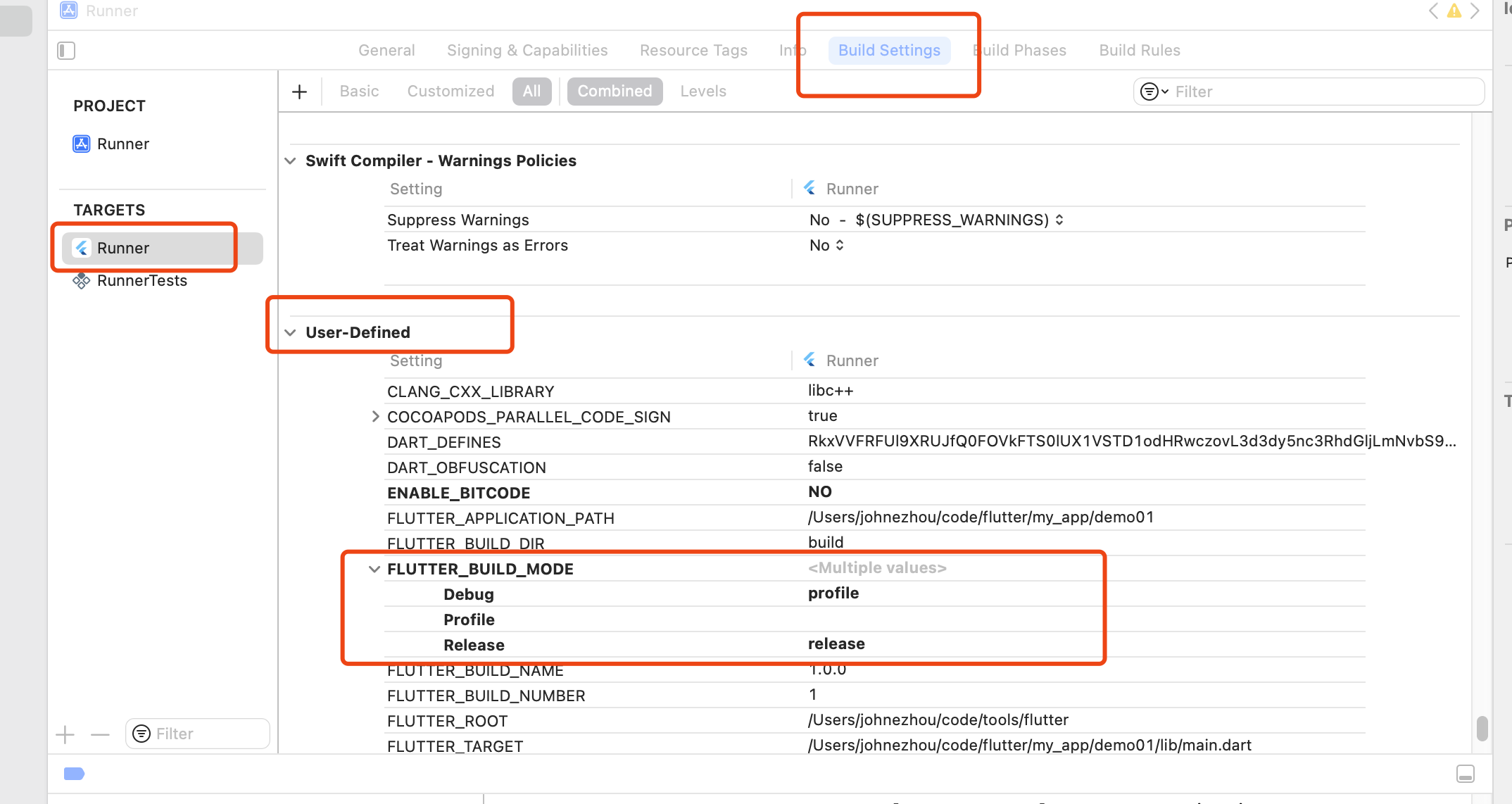Select the DART_DEFINES setting row
Image resolution: width=1512 pixels, height=804 pixels.
coord(874,442)
